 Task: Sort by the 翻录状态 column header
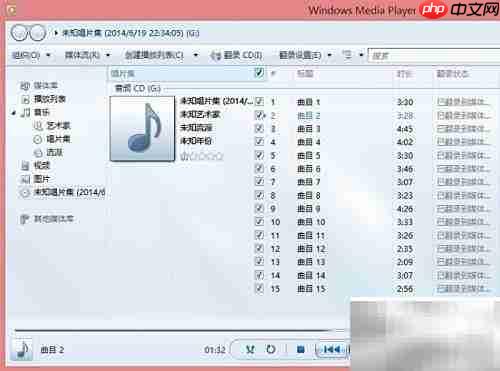coord(452,73)
